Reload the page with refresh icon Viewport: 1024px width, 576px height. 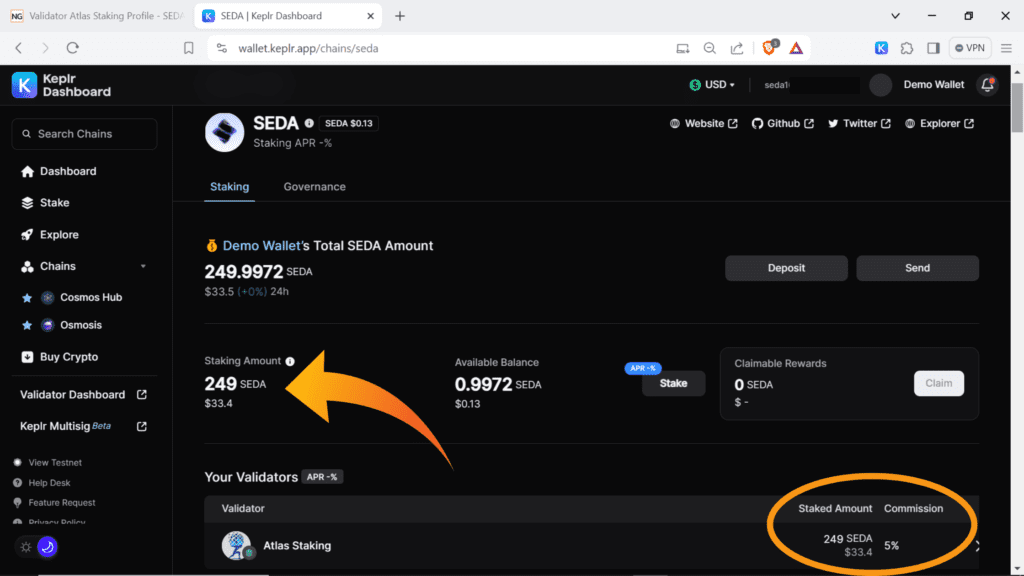(73, 47)
